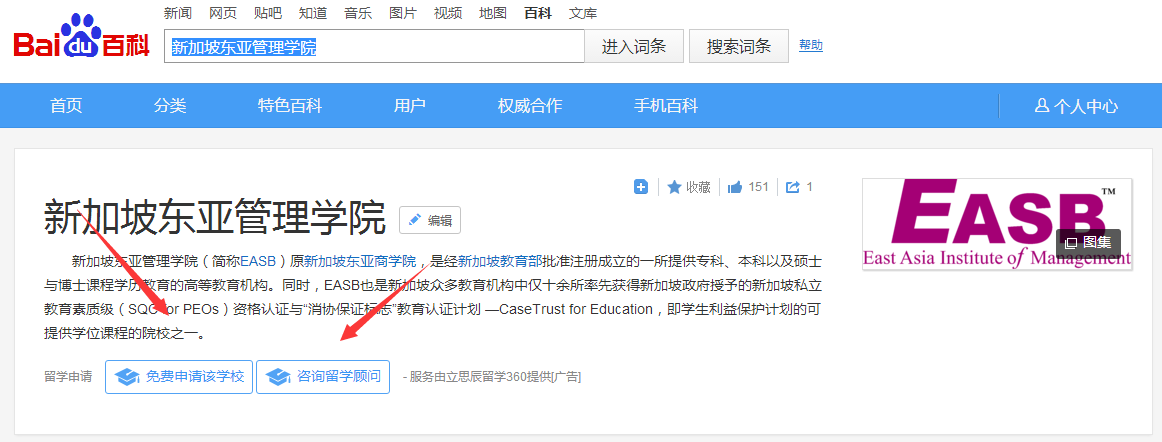Image resolution: width=1162 pixels, height=442 pixels.
Task: Open the 图集 gallery overlay
Action: (x=1088, y=243)
